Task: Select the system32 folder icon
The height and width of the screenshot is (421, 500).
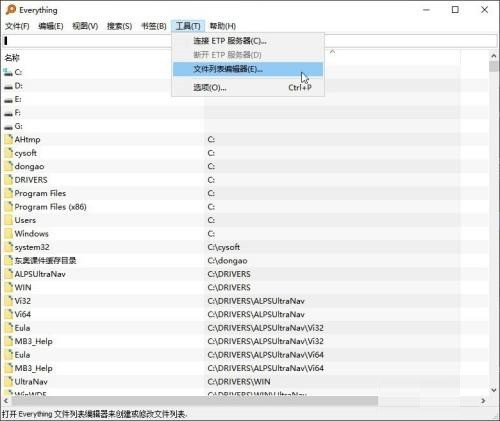Action: (8, 247)
